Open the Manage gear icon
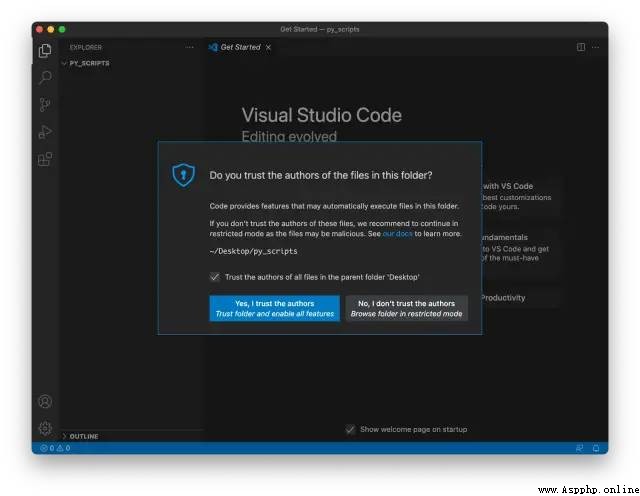Image resolution: width=640 pixels, height=496 pixels. pyautogui.click(x=45, y=428)
